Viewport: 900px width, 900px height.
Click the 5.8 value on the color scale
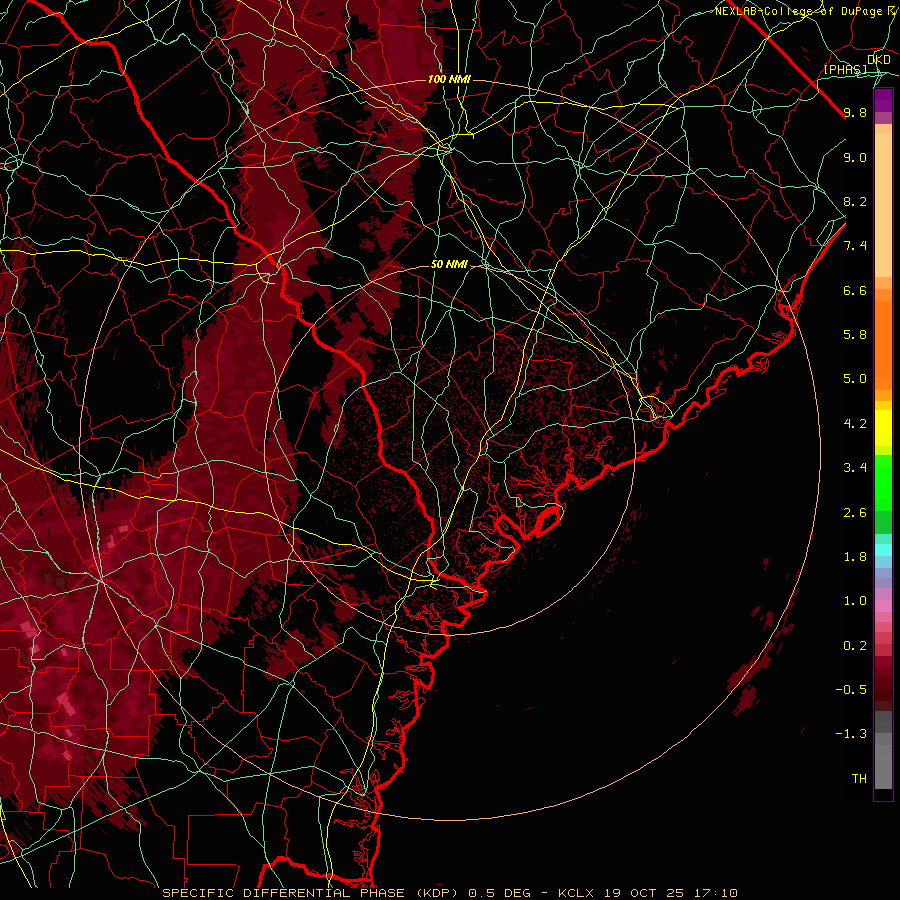point(855,335)
